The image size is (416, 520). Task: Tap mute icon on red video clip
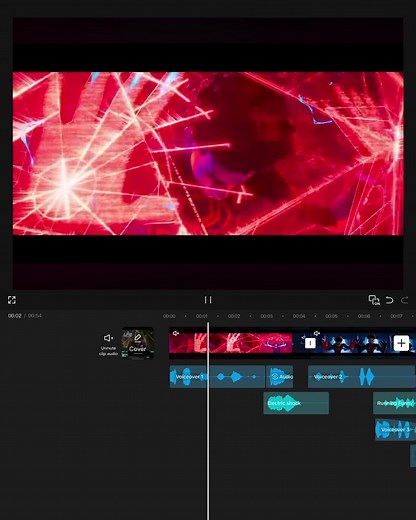176,333
